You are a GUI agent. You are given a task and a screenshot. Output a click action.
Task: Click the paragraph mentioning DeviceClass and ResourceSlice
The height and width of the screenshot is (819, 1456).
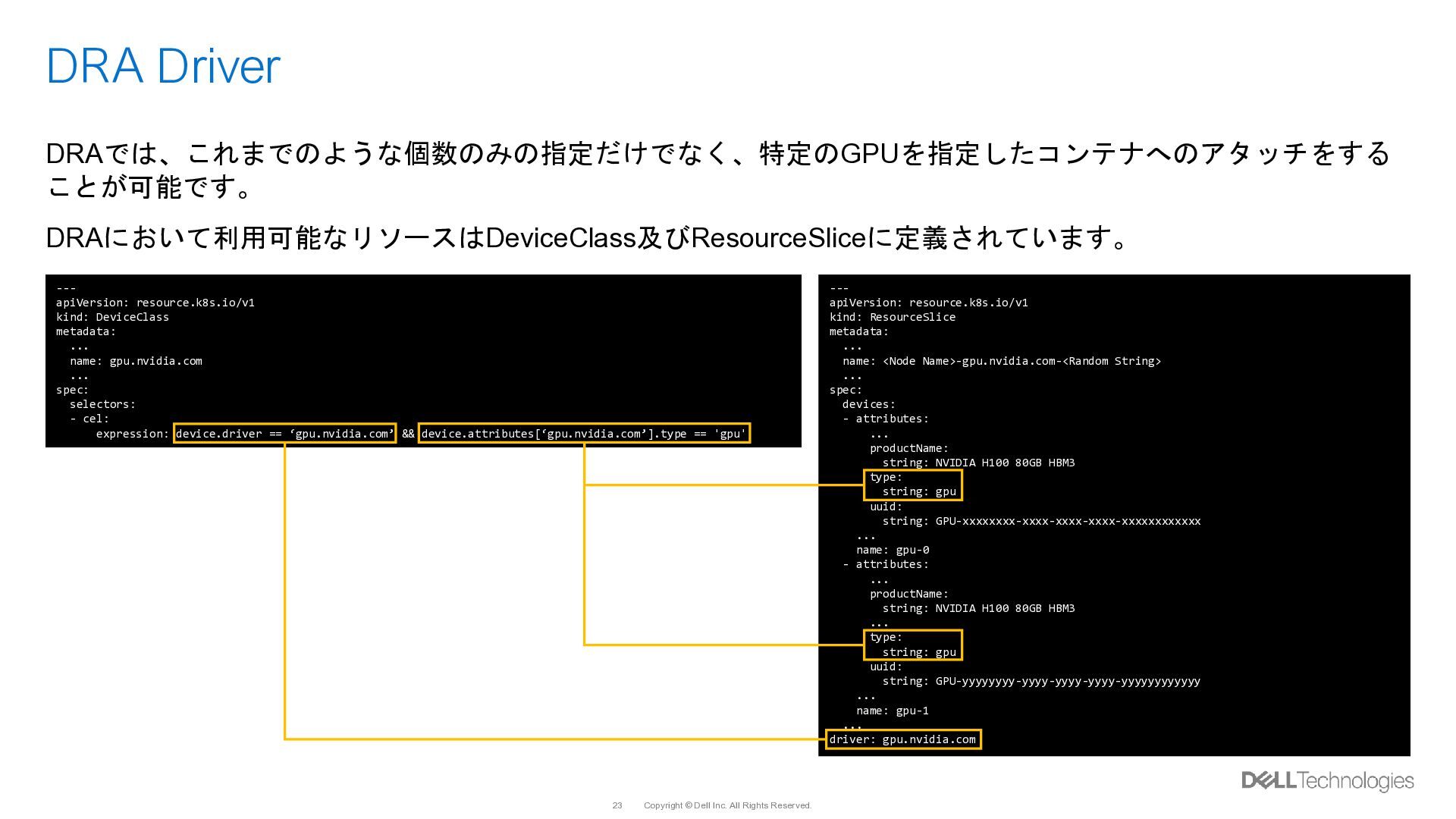(588, 238)
